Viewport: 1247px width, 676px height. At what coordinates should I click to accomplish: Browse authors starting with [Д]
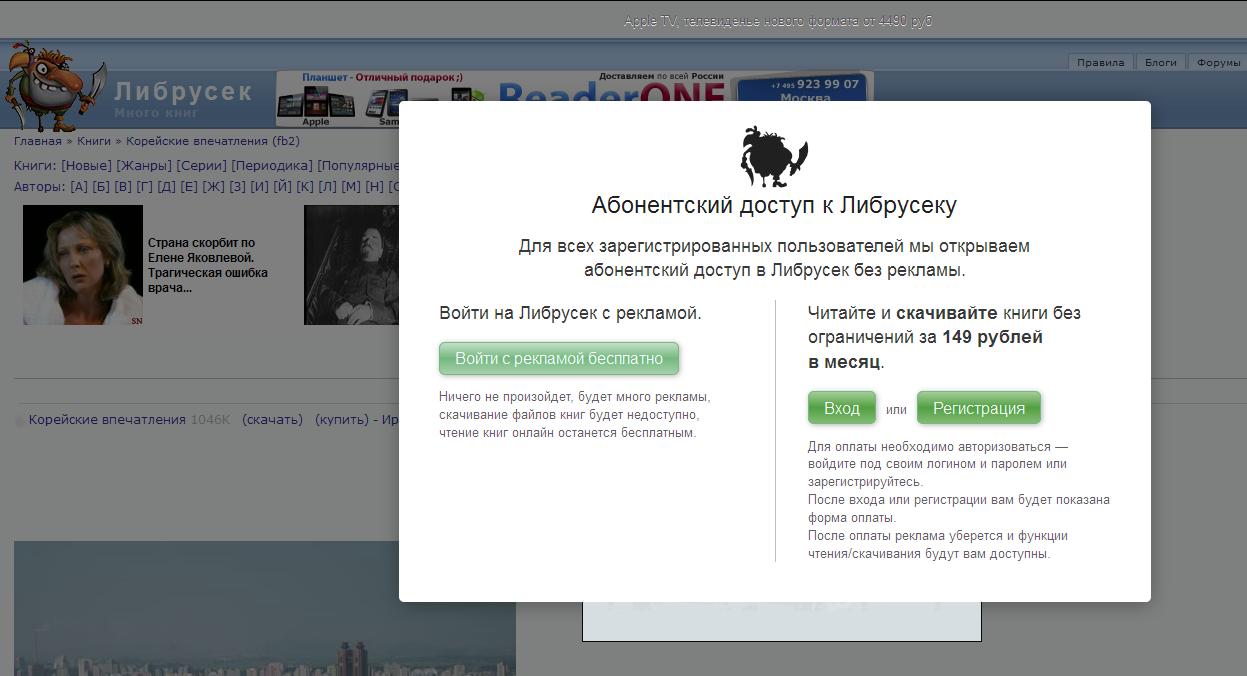[167, 186]
